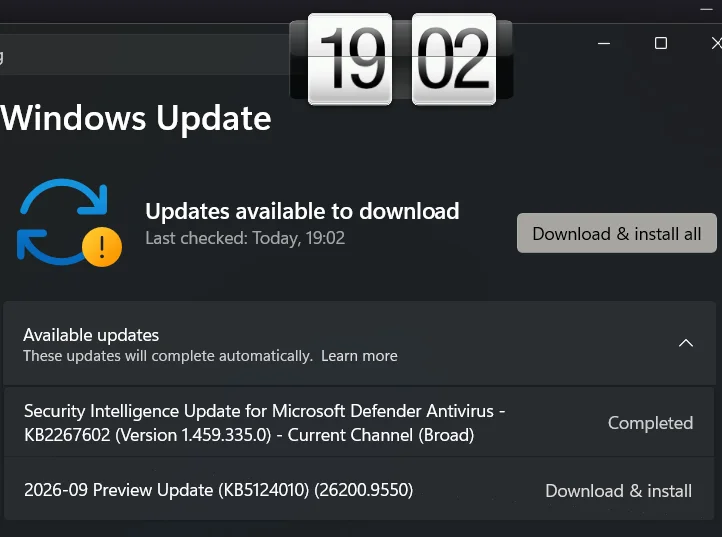Click the minimize dash of the background window
The height and width of the screenshot is (537, 722).
(706, 9)
